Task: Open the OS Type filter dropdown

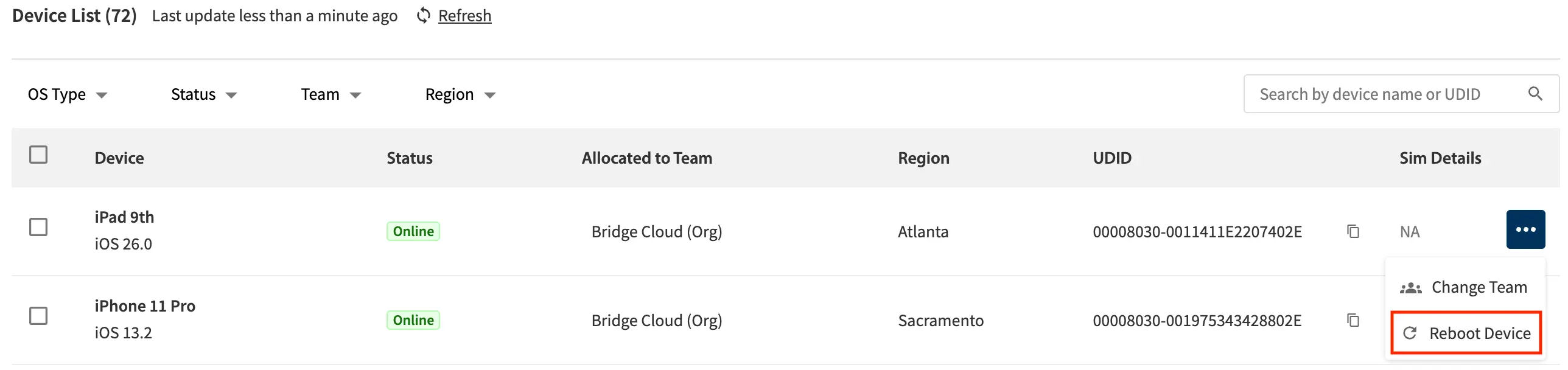Action: coord(67,94)
